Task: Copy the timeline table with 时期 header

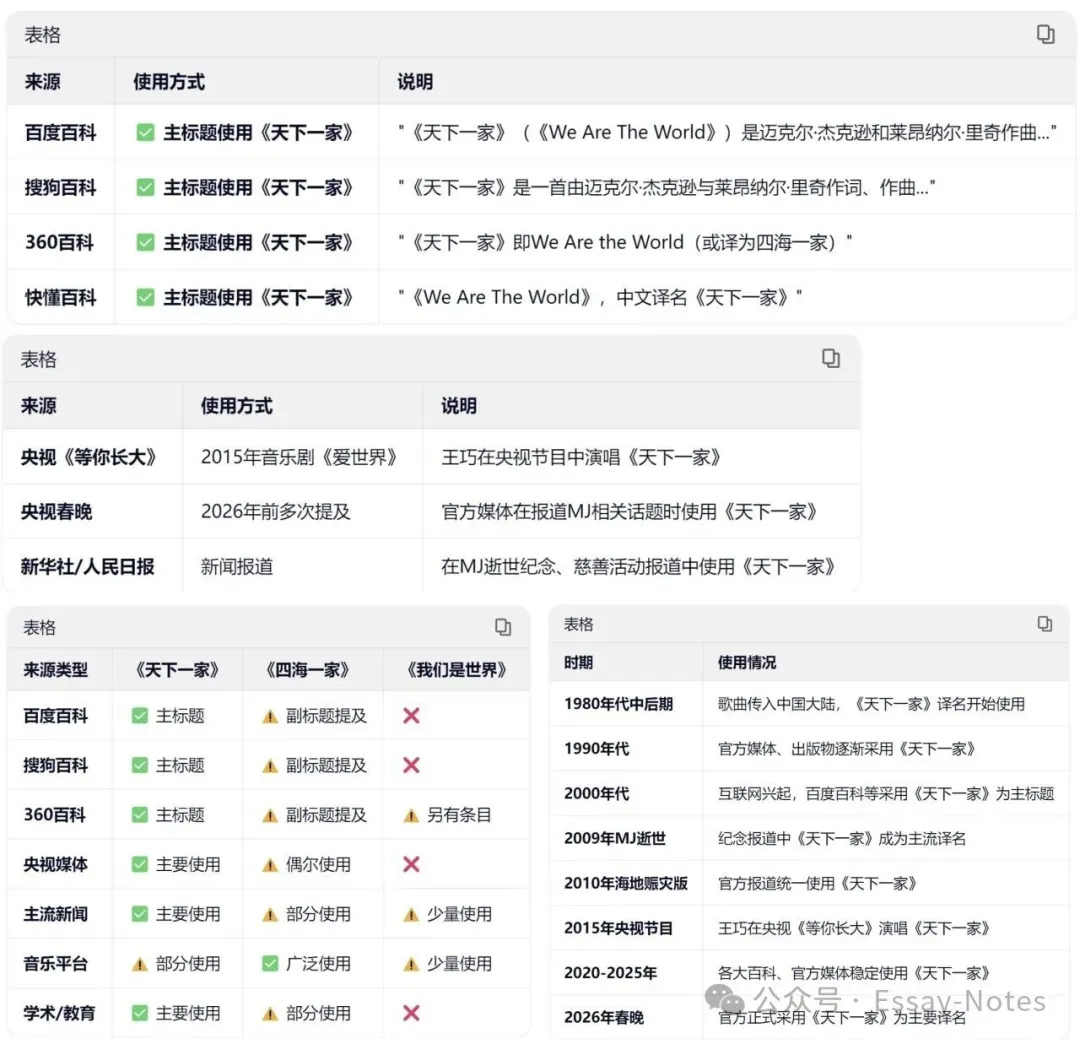Action: 1044,624
